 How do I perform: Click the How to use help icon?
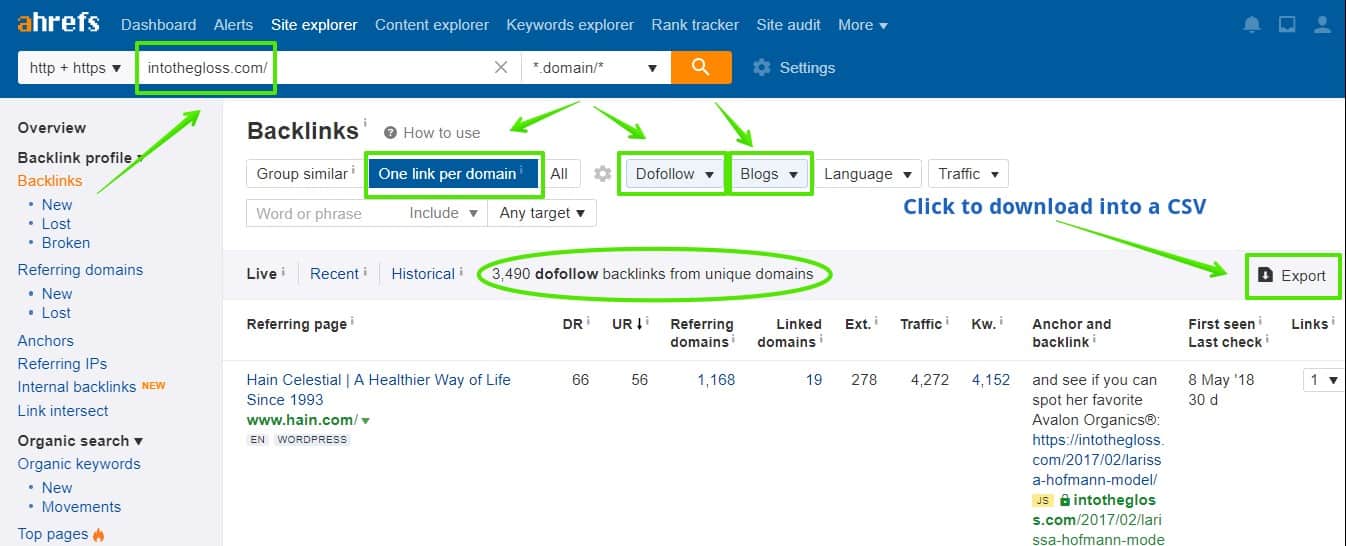[x=390, y=132]
